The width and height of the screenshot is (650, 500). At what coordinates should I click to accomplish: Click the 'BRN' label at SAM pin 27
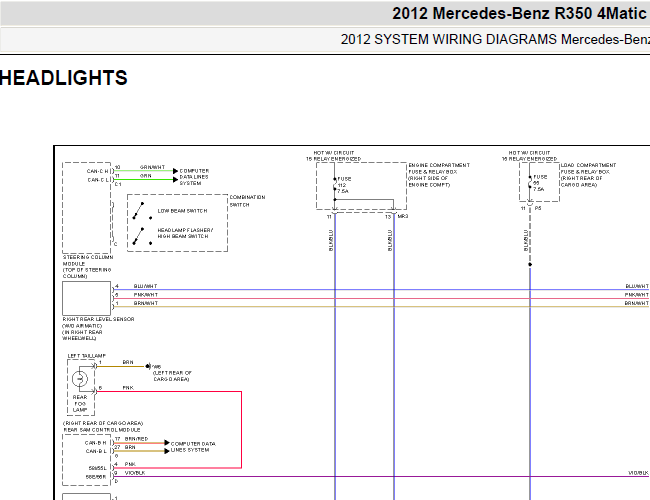point(130,447)
